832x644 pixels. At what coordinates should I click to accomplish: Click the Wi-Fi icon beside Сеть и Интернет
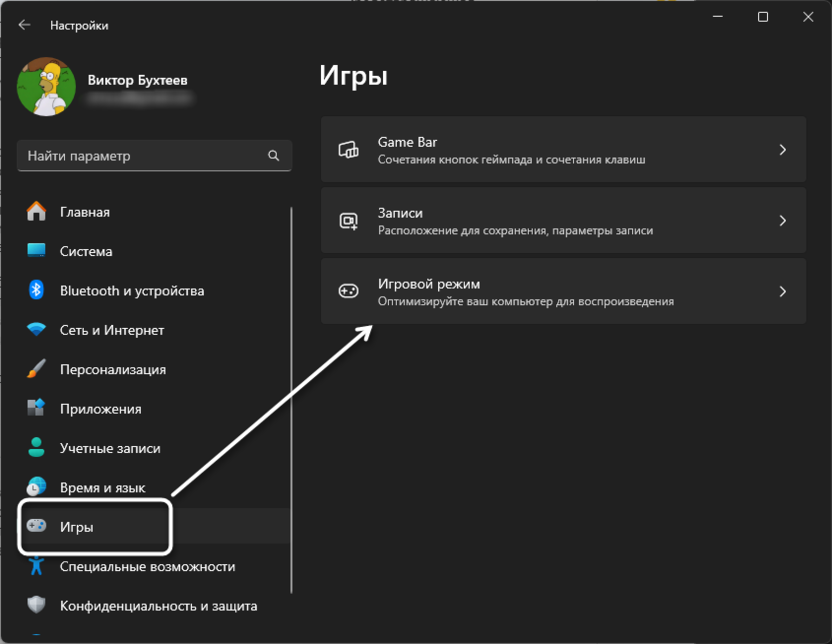(x=37, y=330)
